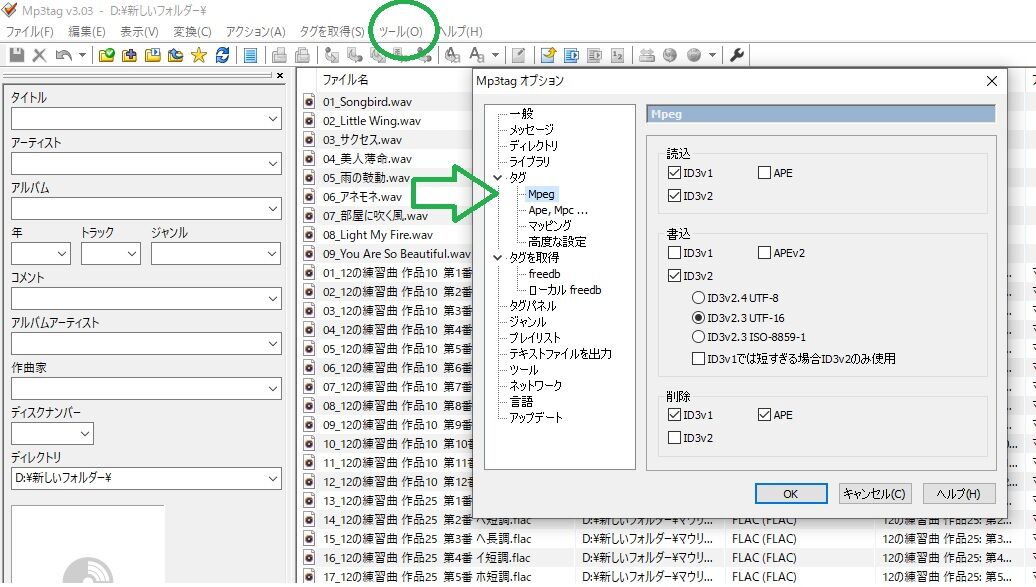Collapse the タグを取得 tree node
The height and width of the screenshot is (587, 1036).
point(498,258)
